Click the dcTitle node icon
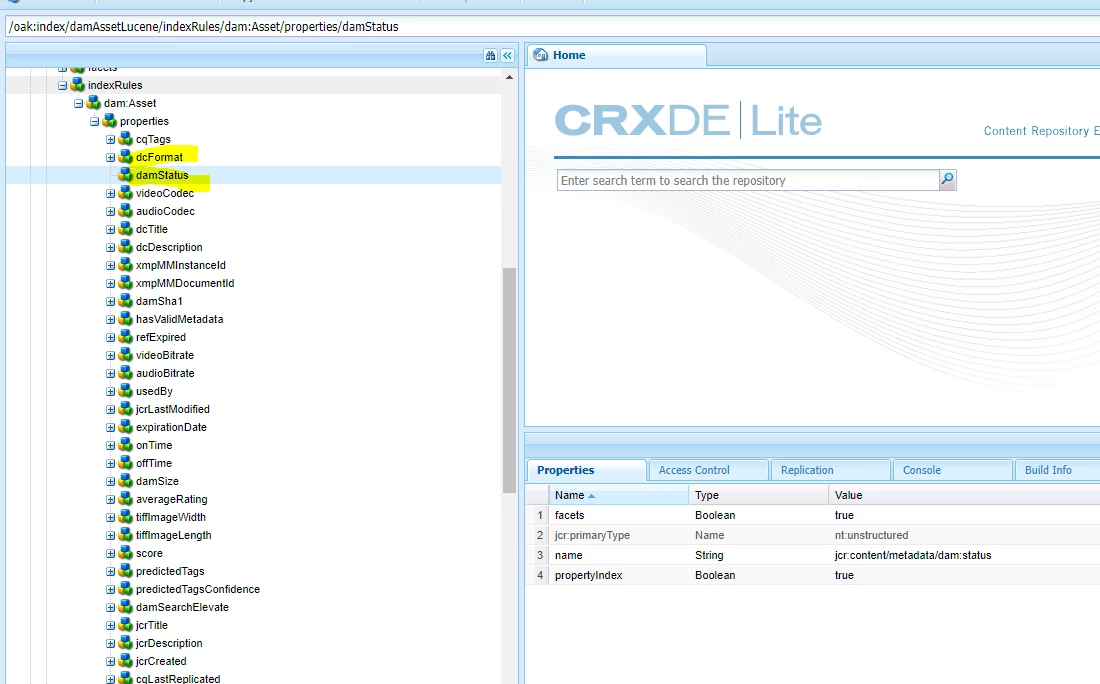Viewport: 1100px width, 684px height. (126, 229)
